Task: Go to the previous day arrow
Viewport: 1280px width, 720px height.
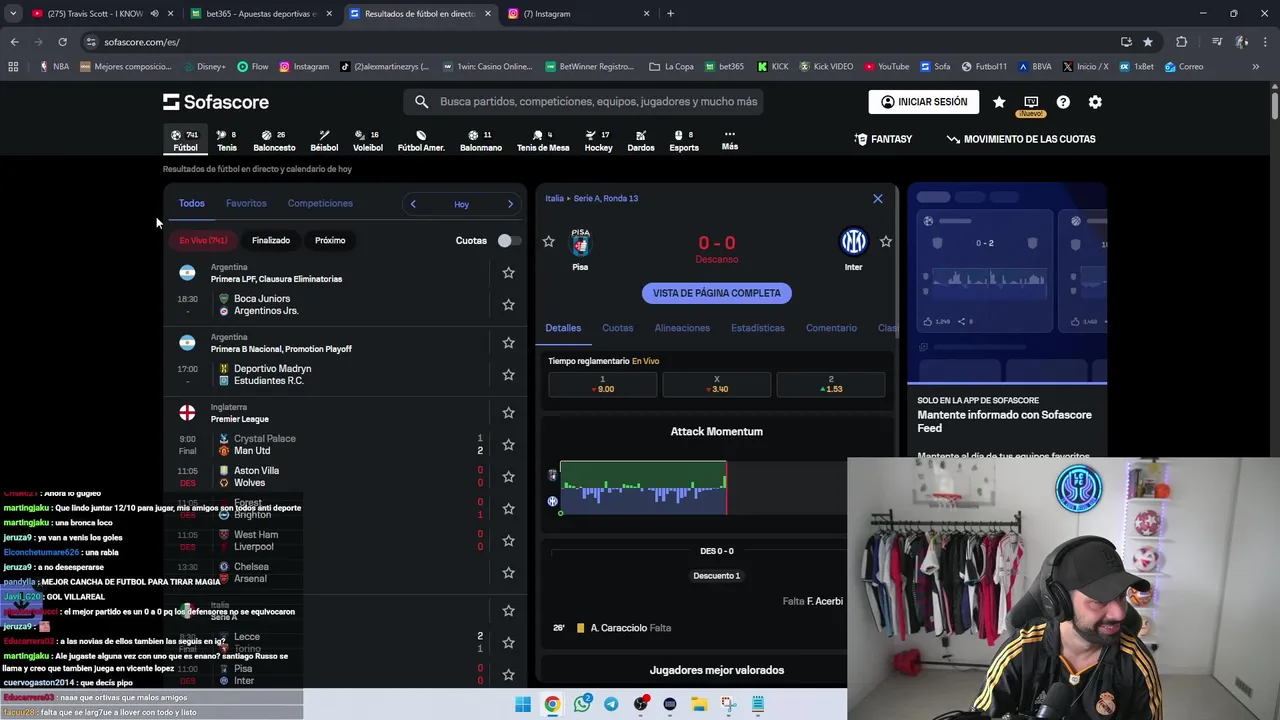Action: tap(413, 204)
